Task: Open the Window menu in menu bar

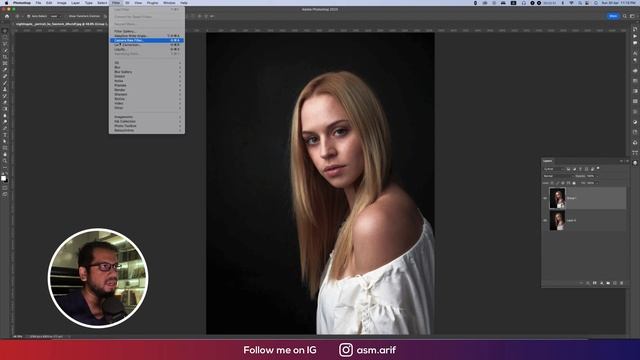Action: [169, 3]
